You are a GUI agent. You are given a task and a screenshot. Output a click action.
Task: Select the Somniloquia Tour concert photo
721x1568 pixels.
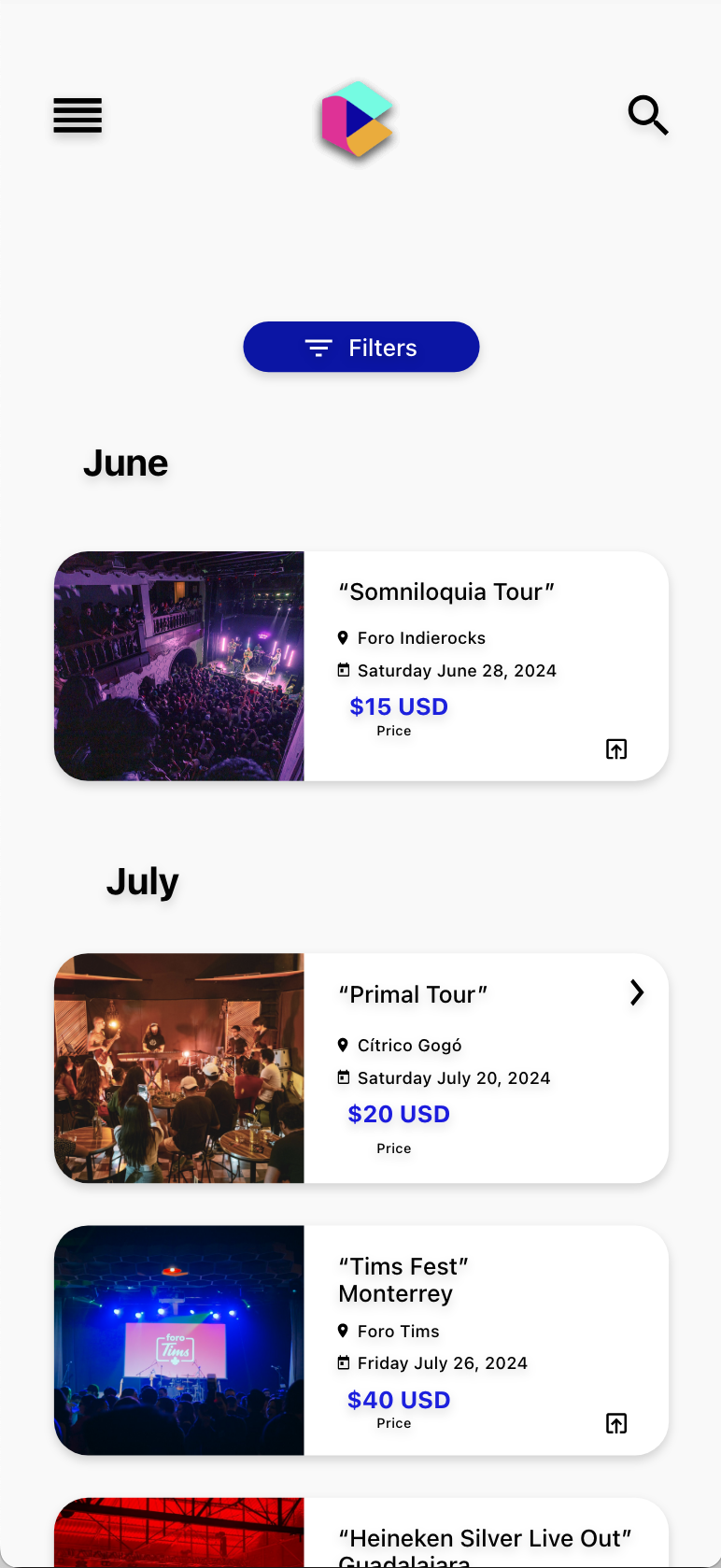tap(179, 666)
